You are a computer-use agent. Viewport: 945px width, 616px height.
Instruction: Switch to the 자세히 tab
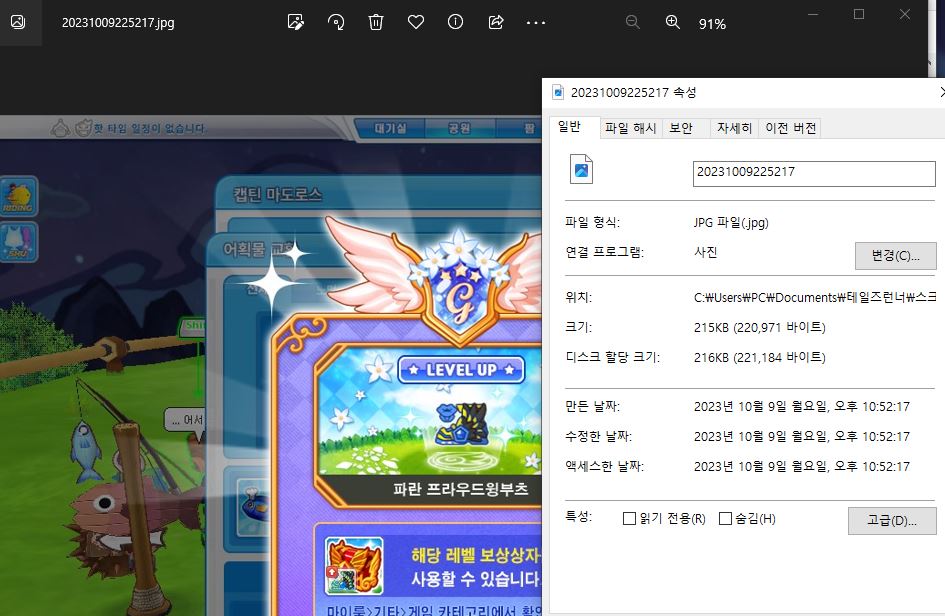click(x=734, y=128)
